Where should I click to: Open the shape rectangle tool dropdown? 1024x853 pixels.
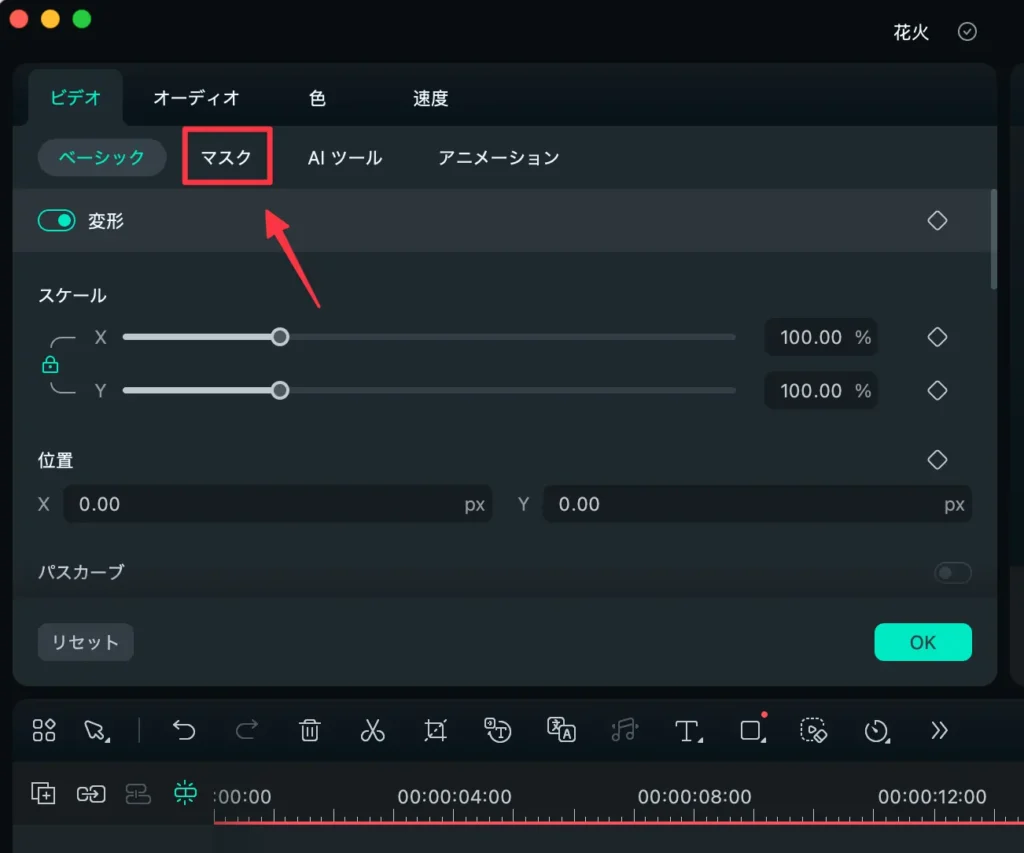pyautogui.click(x=751, y=731)
